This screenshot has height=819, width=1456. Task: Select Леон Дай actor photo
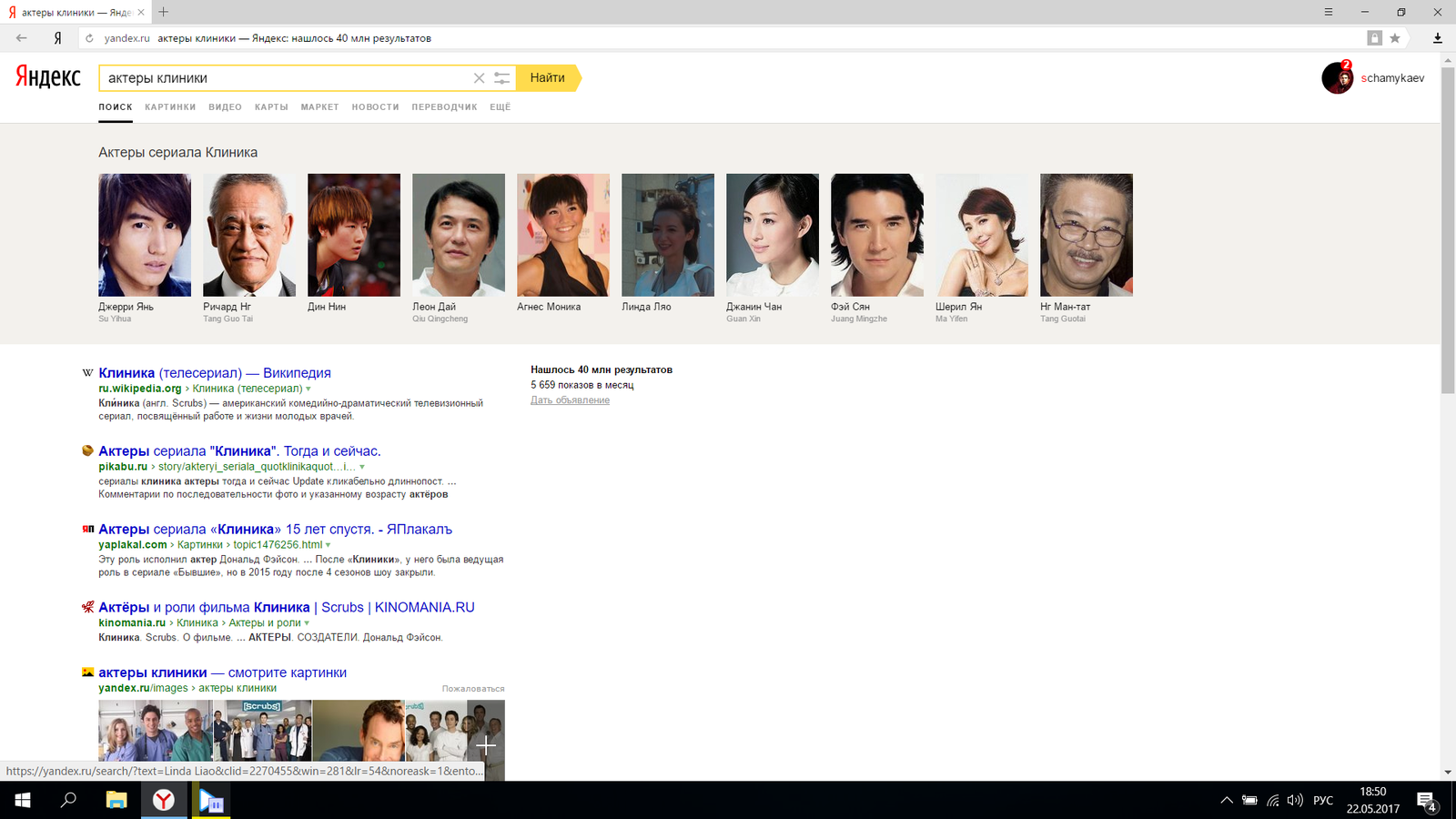(459, 235)
